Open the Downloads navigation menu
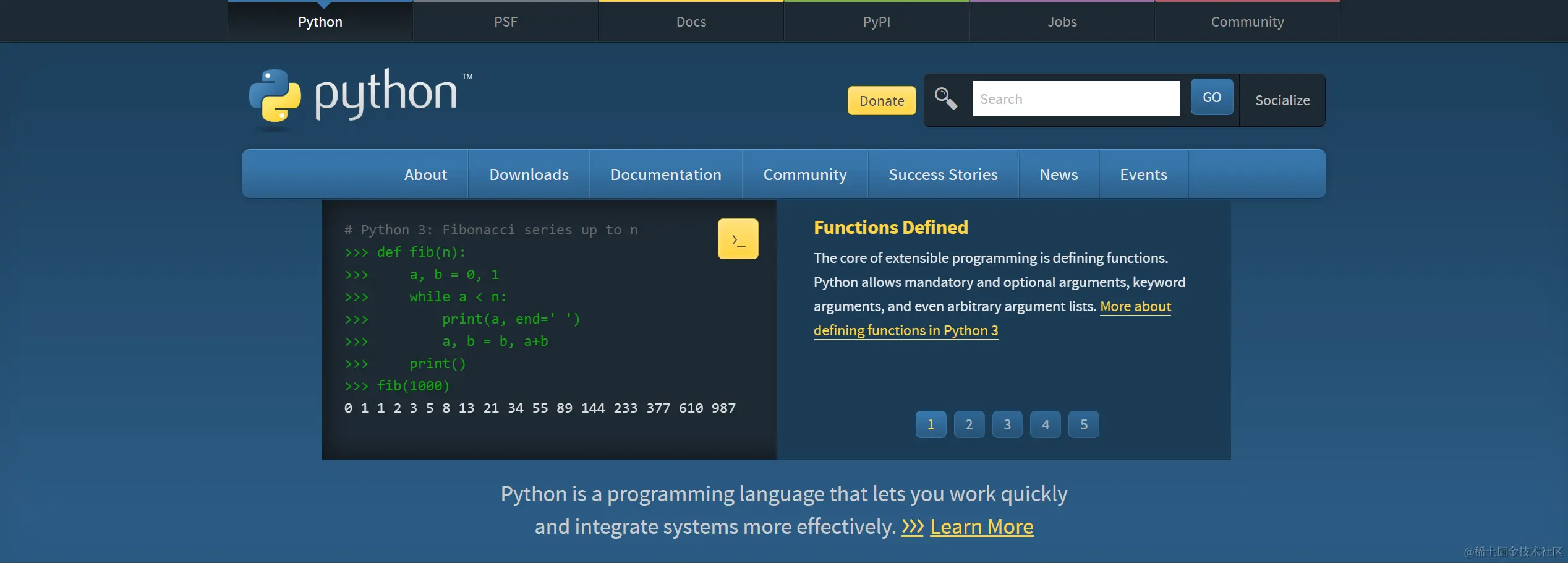1568x563 pixels. pyautogui.click(x=529, y=174)
